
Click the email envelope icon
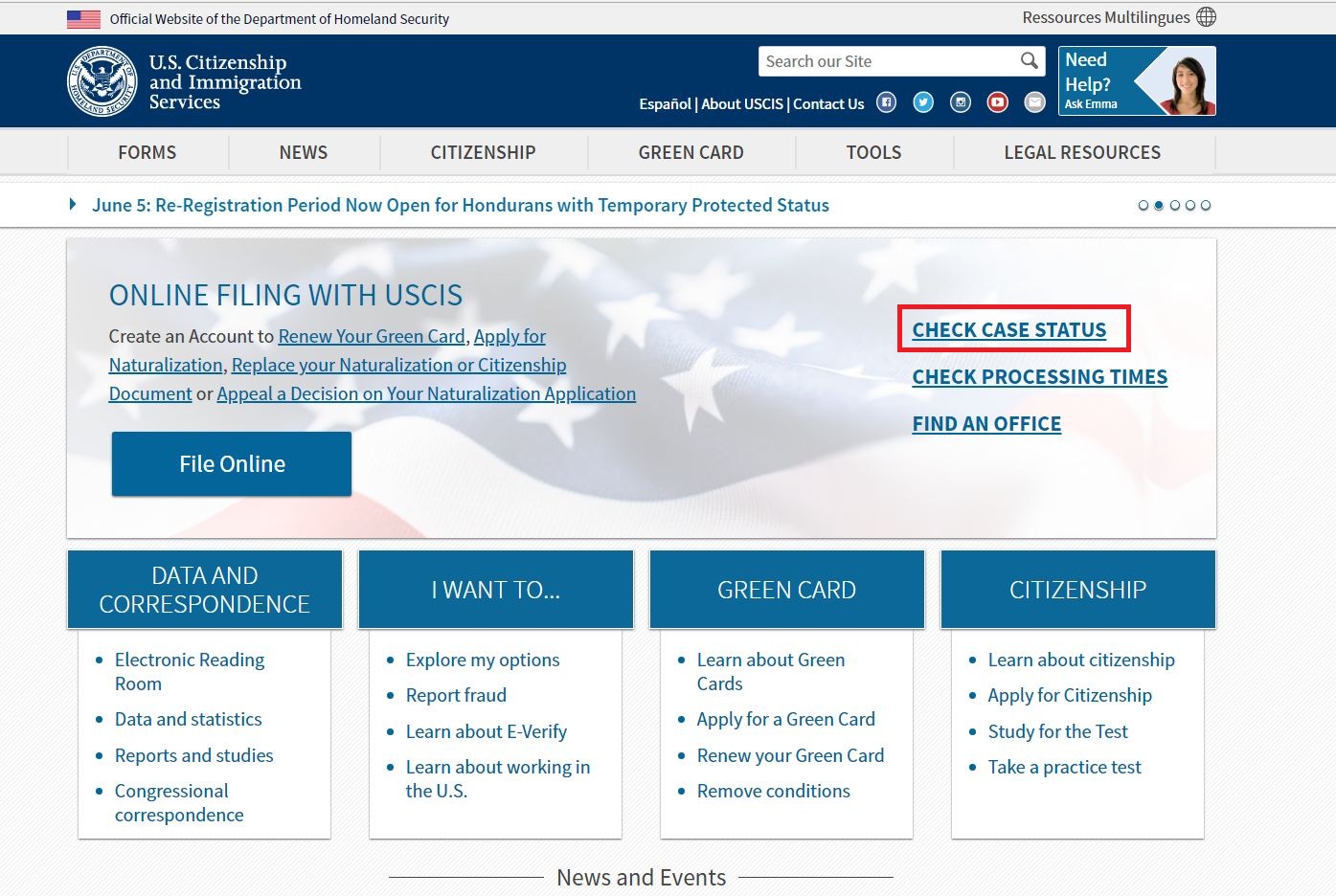[x=1034, y=102]
